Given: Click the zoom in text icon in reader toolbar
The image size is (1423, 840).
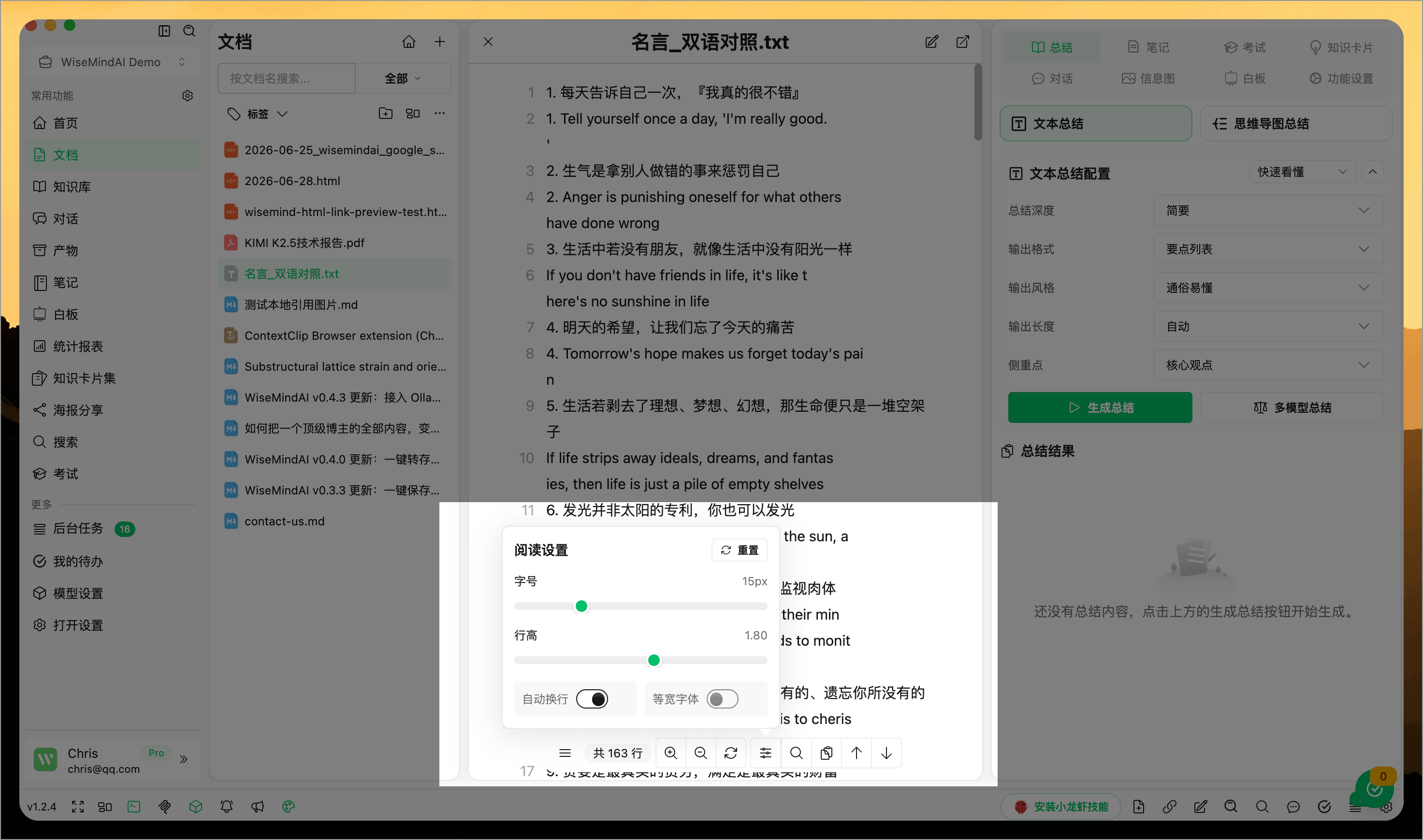Looking at the screenshot, I should (x=671, y=753).
